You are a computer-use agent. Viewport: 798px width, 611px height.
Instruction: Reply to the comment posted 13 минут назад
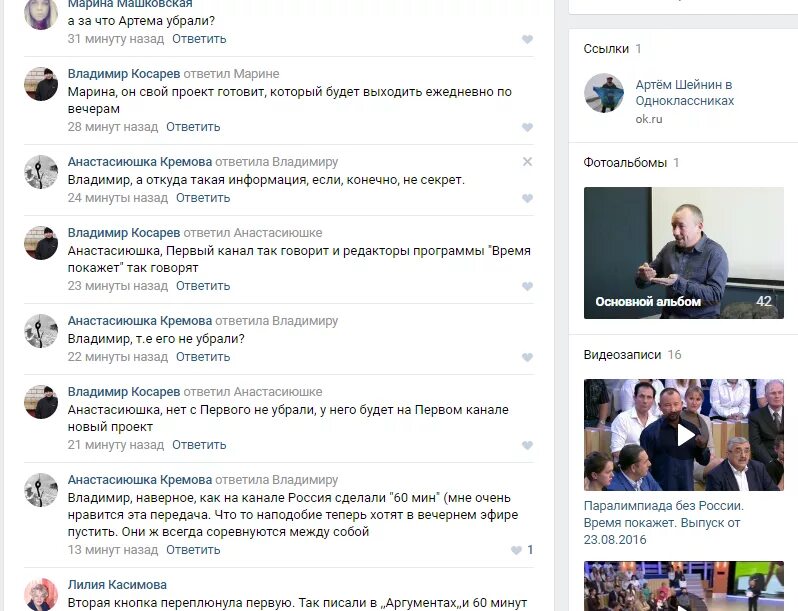pos(193,550)
